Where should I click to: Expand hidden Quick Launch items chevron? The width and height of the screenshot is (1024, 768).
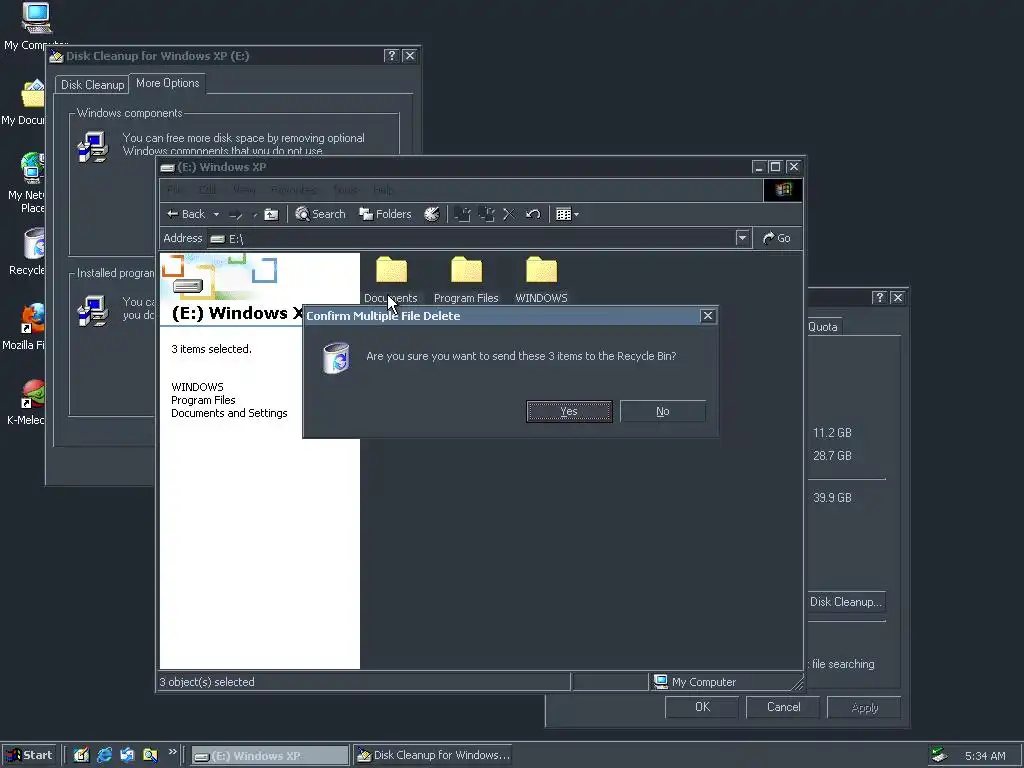pyautogui.click(x=172, y=752)
